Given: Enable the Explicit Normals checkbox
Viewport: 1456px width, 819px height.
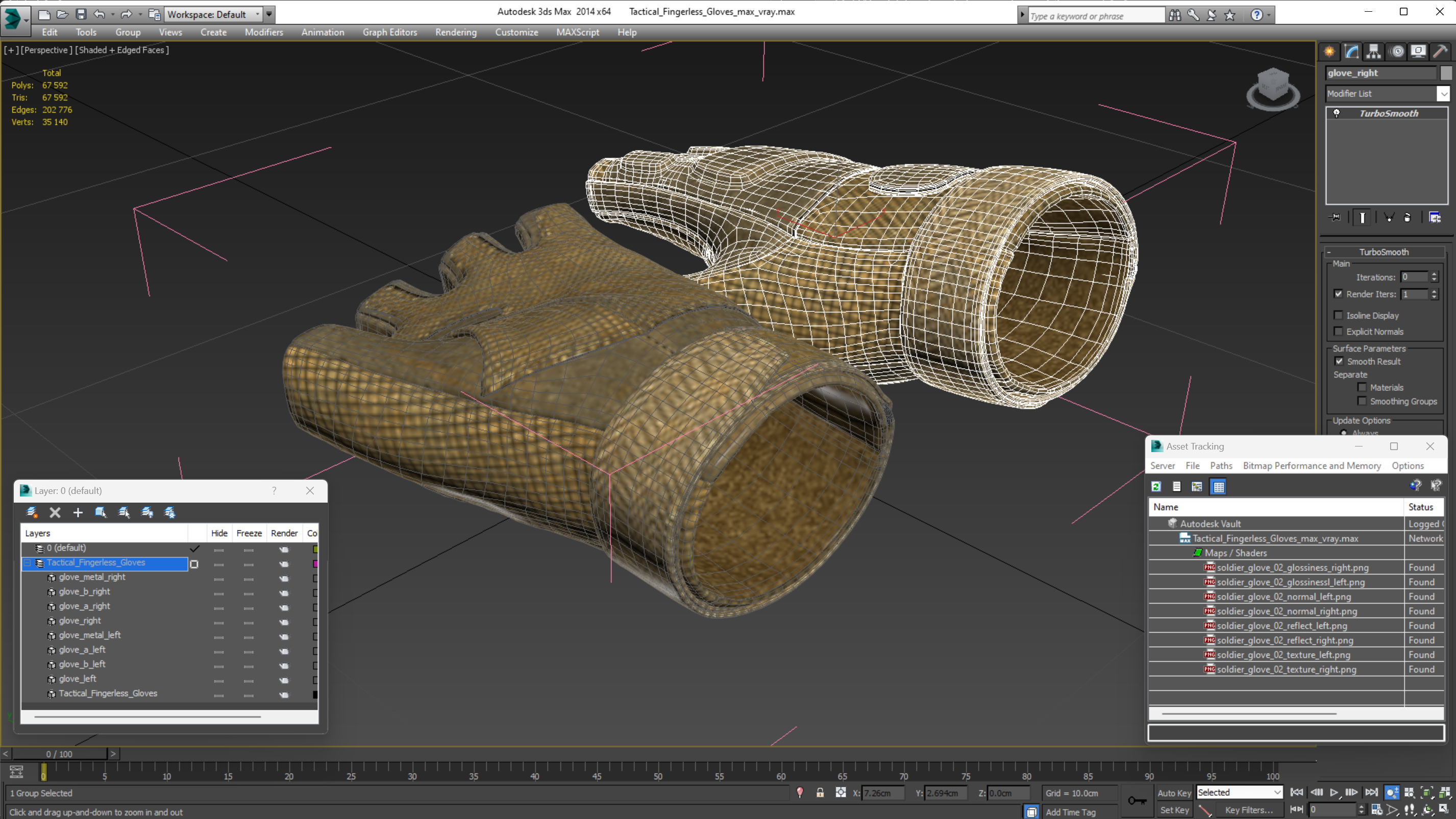Looking at the screenshot, I should (x=1338, y=331).
